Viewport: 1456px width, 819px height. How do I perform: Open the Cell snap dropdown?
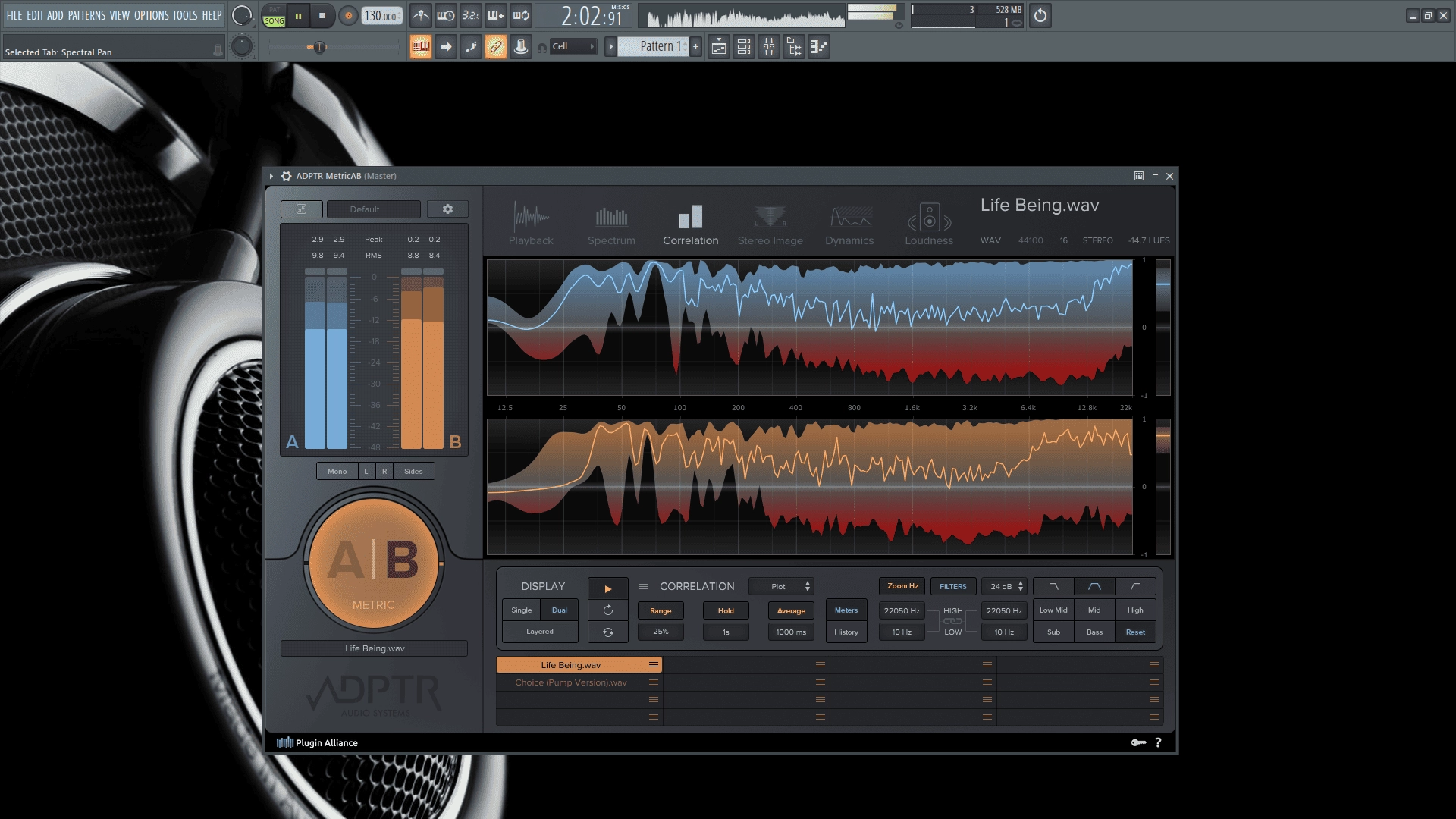click(x=573, y=46)
